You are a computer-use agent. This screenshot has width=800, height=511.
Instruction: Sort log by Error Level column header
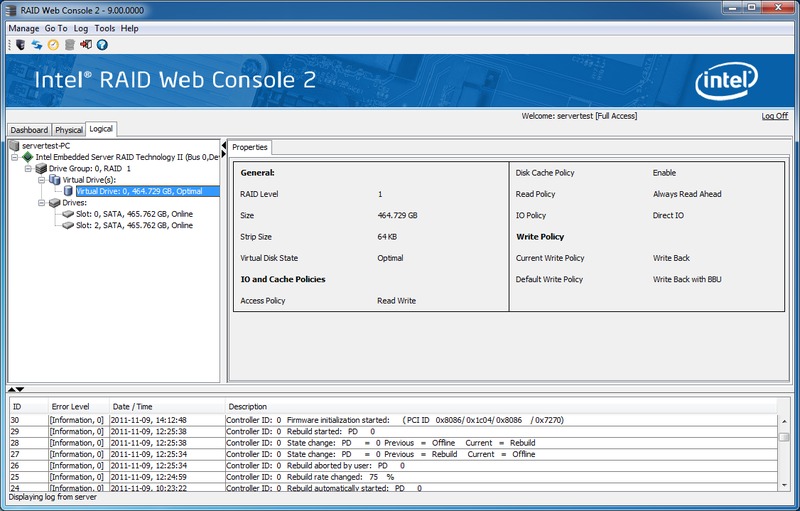click(71, 407)
